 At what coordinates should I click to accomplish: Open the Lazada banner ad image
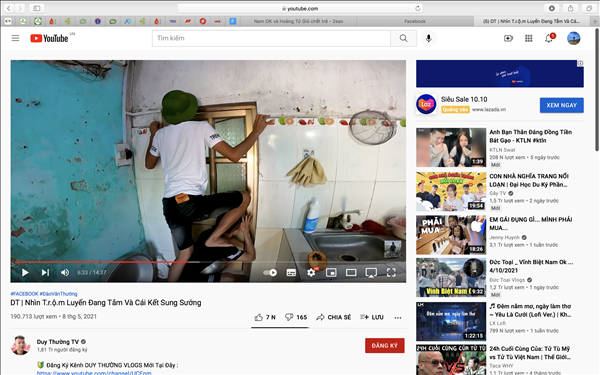point(499,74)
